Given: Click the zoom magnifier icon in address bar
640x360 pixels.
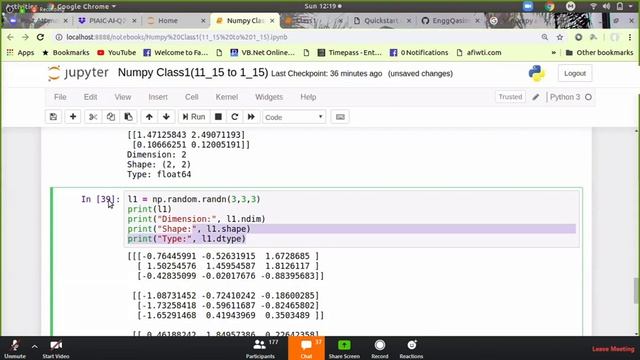Looking at the screenshot, I should (544, 37).
